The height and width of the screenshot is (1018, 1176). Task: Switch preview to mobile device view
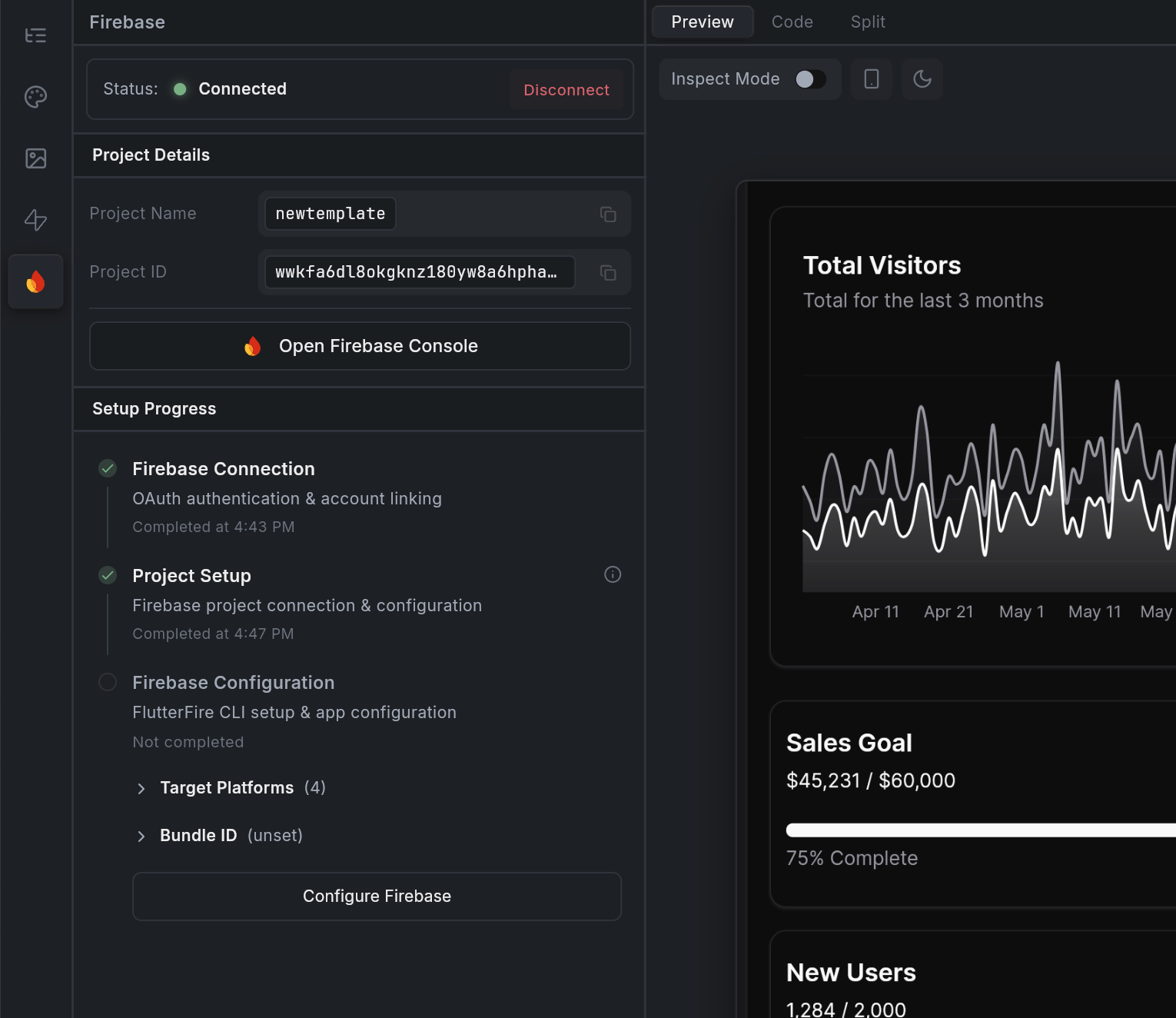872,79
